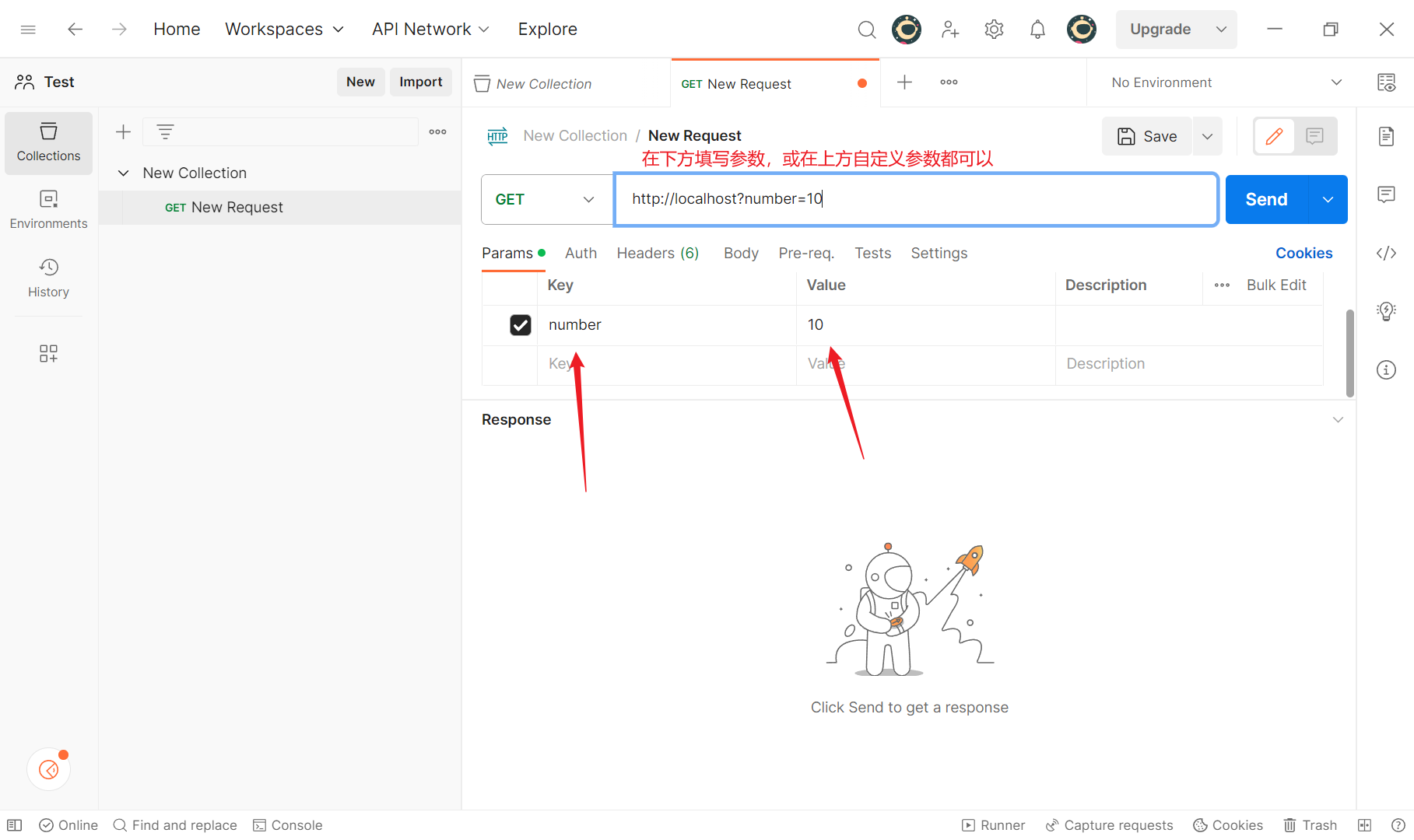Open the Cookies link

1303,254
